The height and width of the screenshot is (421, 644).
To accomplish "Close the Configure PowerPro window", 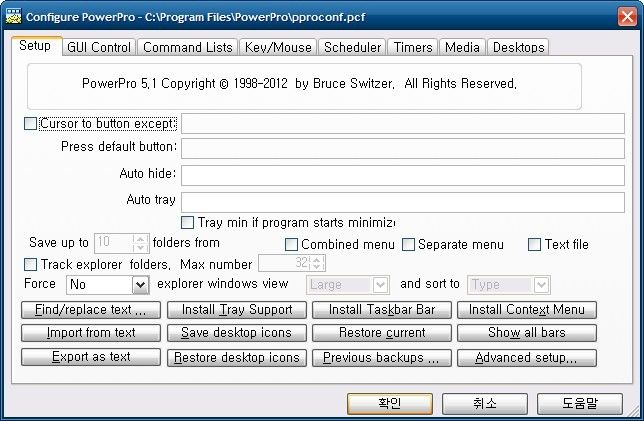I will [627, 17].
